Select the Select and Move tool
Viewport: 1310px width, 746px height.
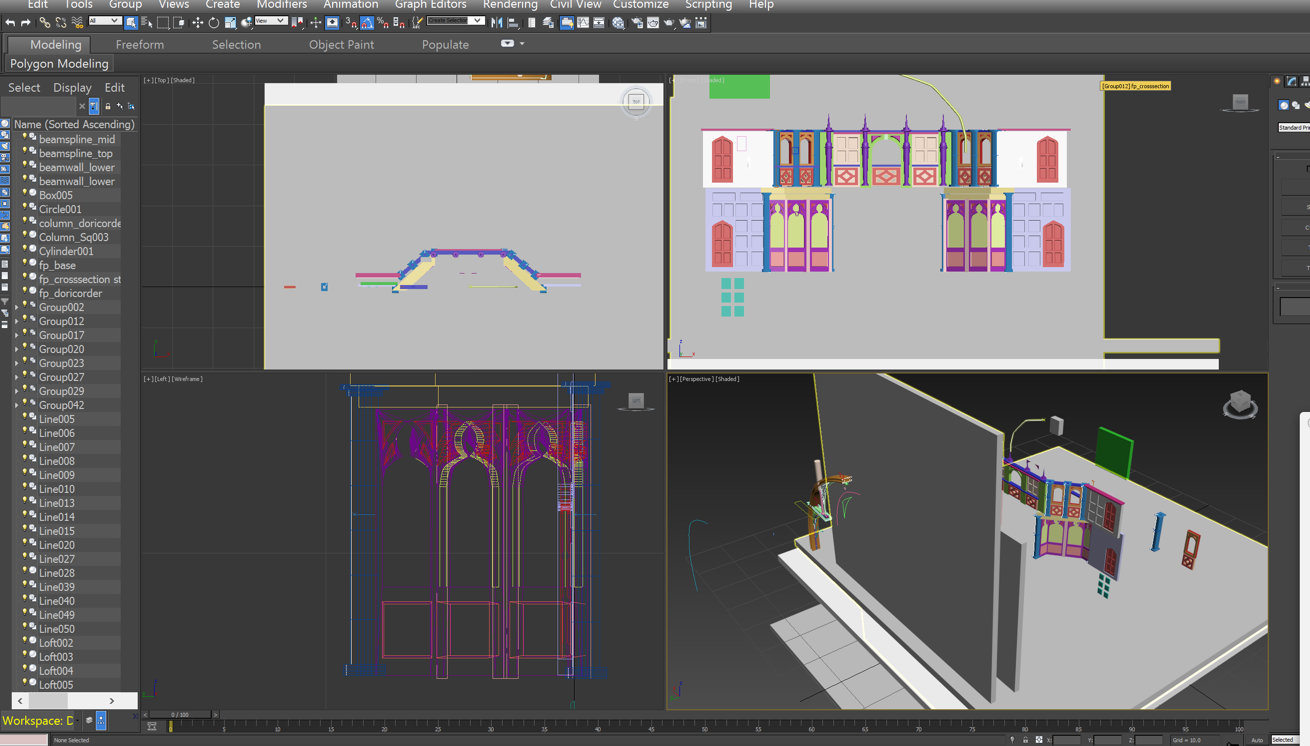[x=197, y=22]
